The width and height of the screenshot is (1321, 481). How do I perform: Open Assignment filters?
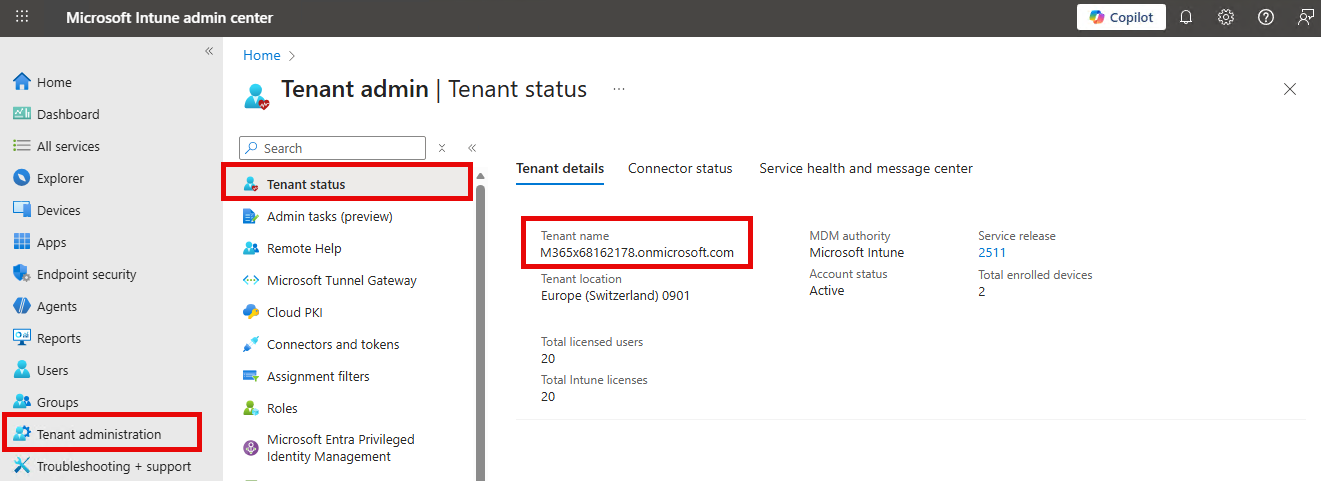click(318, 376)
